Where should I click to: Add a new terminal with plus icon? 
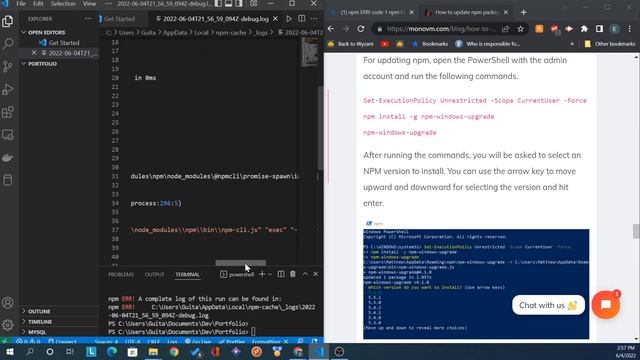pyautogui.click(x=262, y=274)
